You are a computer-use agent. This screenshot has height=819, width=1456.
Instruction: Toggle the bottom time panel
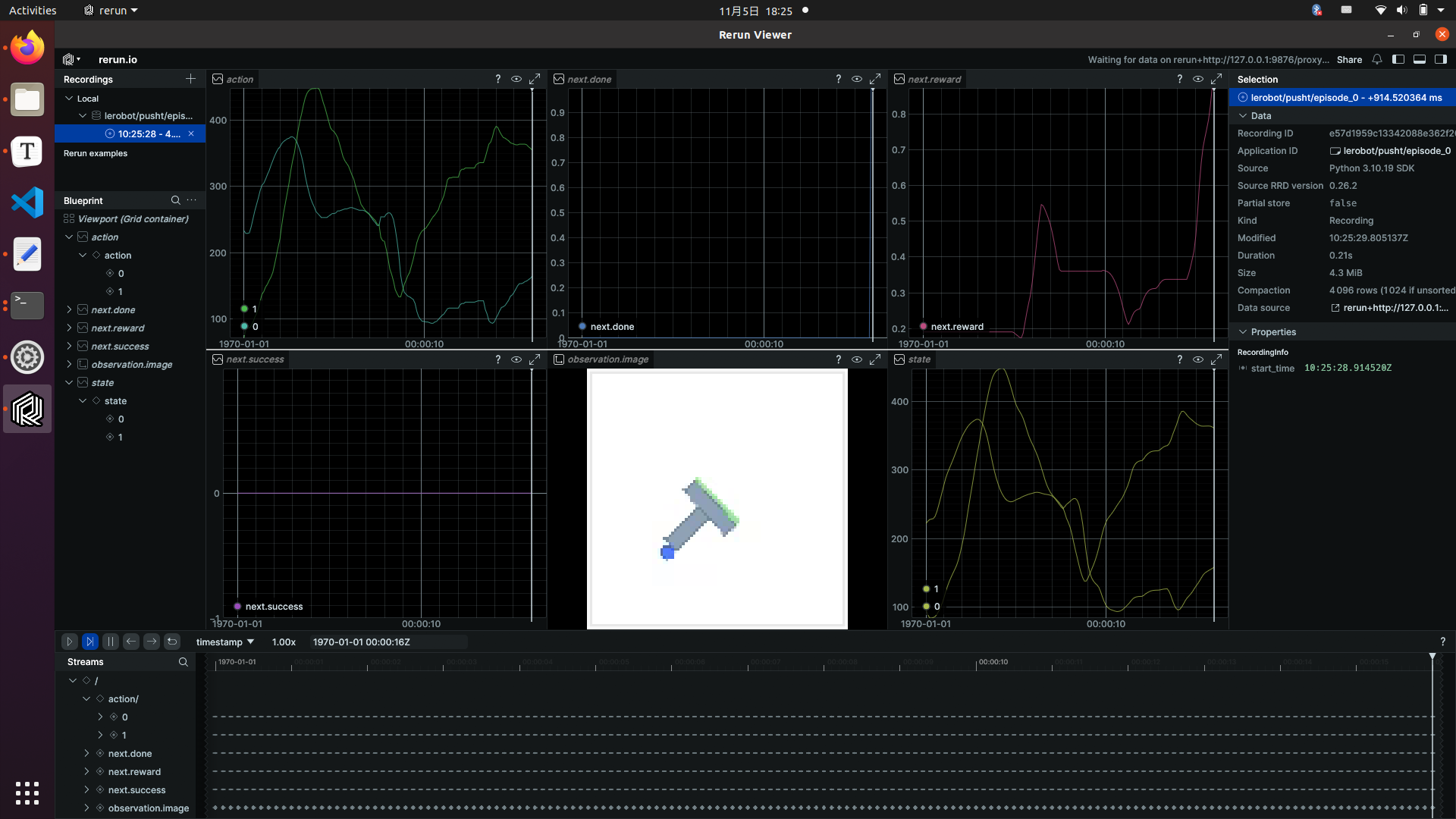pos(1419,59)
